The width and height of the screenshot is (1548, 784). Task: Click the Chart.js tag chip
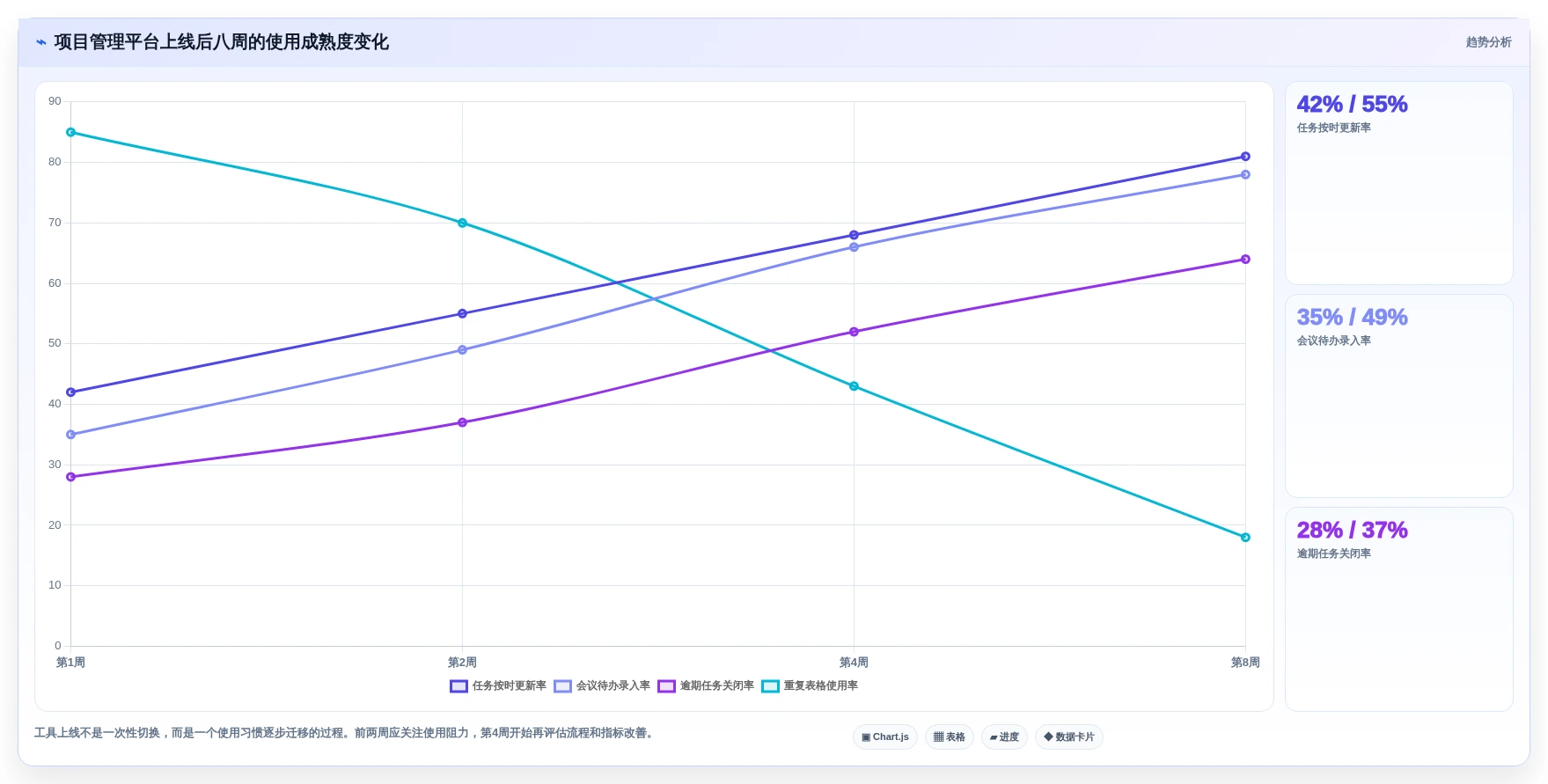[885, 737]
